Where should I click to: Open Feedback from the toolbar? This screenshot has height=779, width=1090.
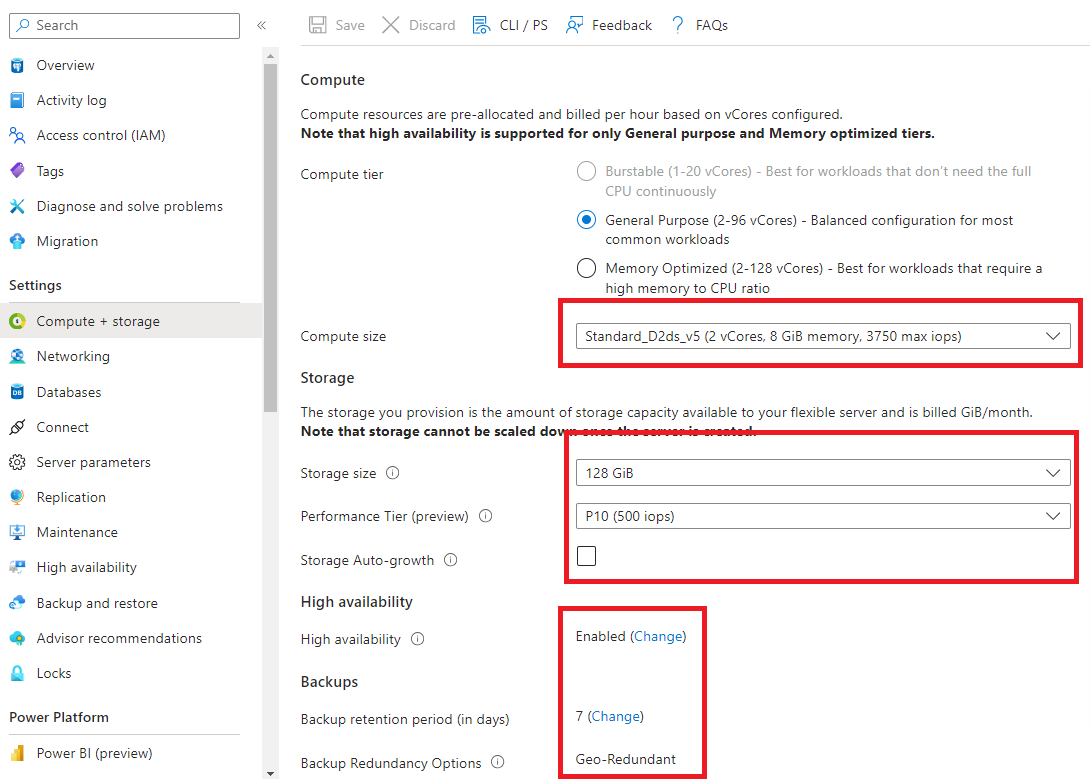tap(608, 25)
